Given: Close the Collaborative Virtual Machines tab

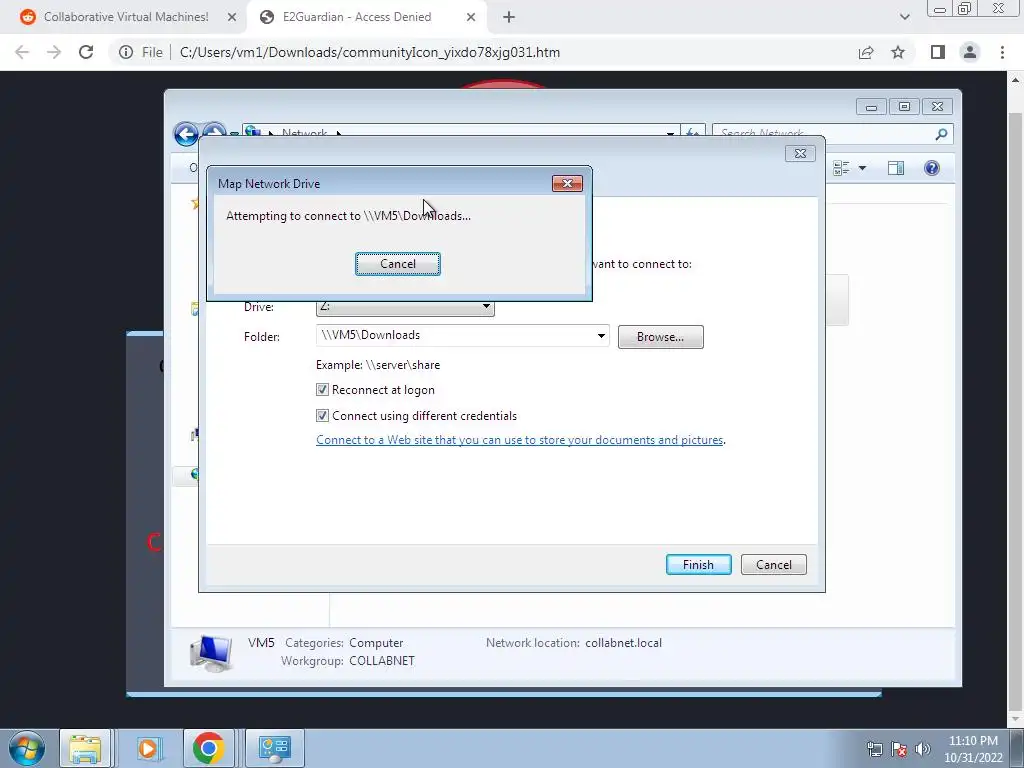Looking at the screenshot, I should tap(232, 17).
